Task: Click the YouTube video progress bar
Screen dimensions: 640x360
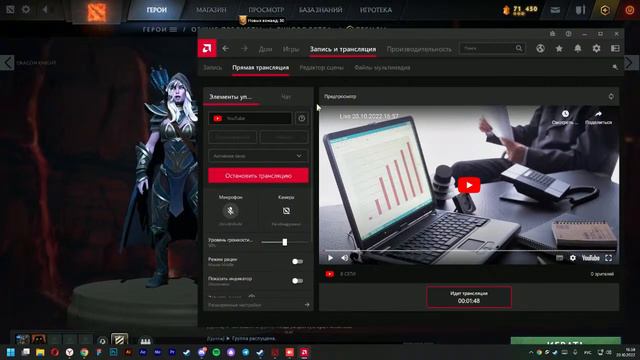Action: pyautogui.click(x=469, y=250)
